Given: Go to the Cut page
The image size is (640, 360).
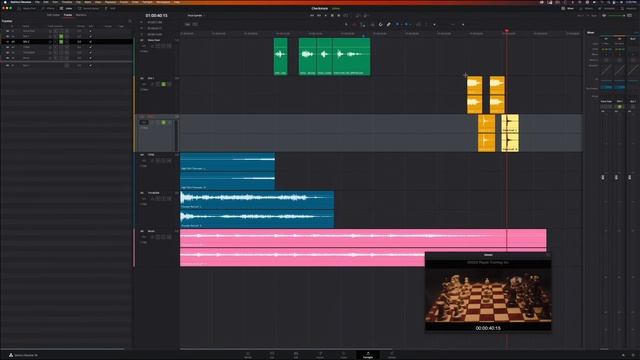Looking at the screenshot, I should pos(272,355).
